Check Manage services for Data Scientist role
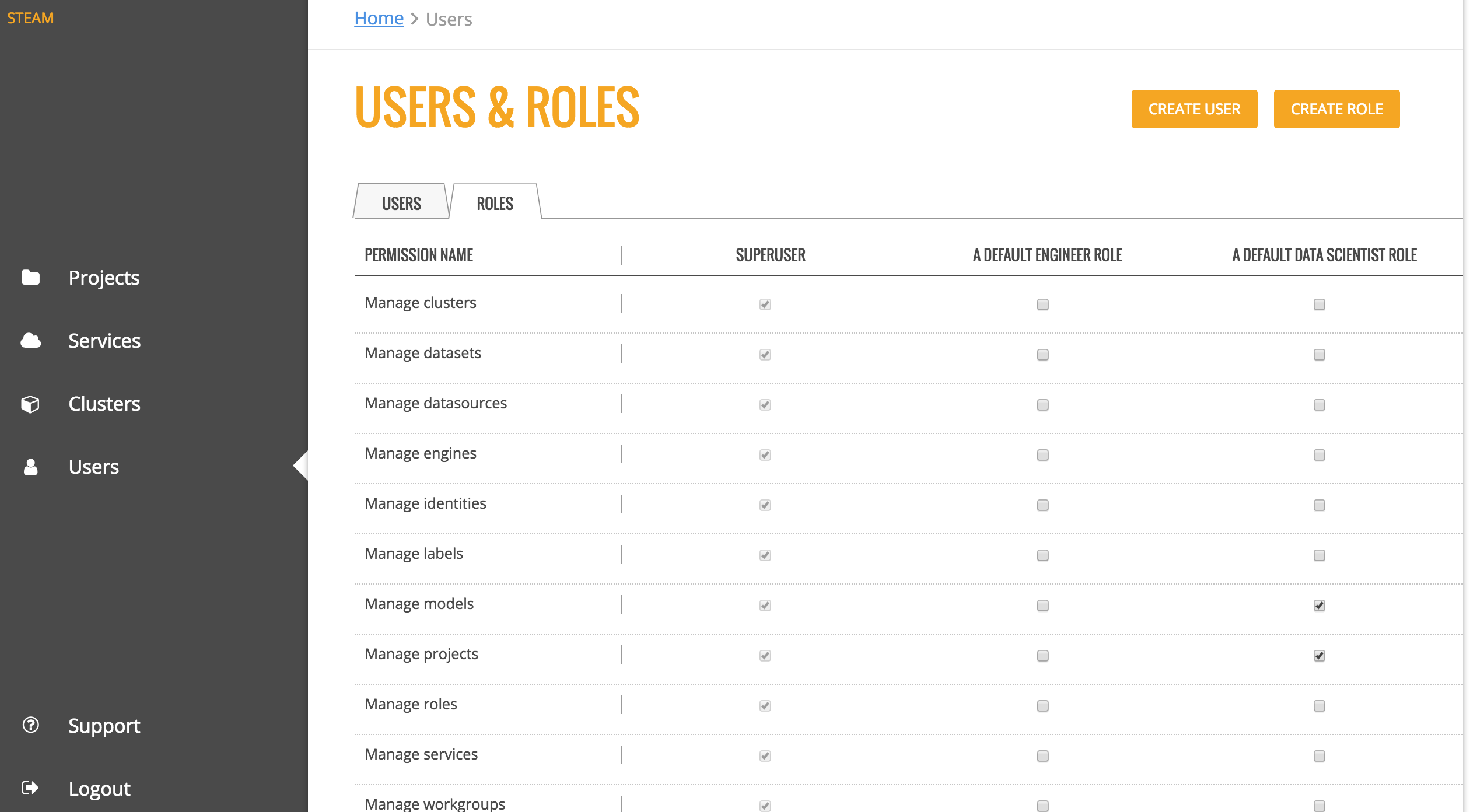 click(x=1319, y=756)
